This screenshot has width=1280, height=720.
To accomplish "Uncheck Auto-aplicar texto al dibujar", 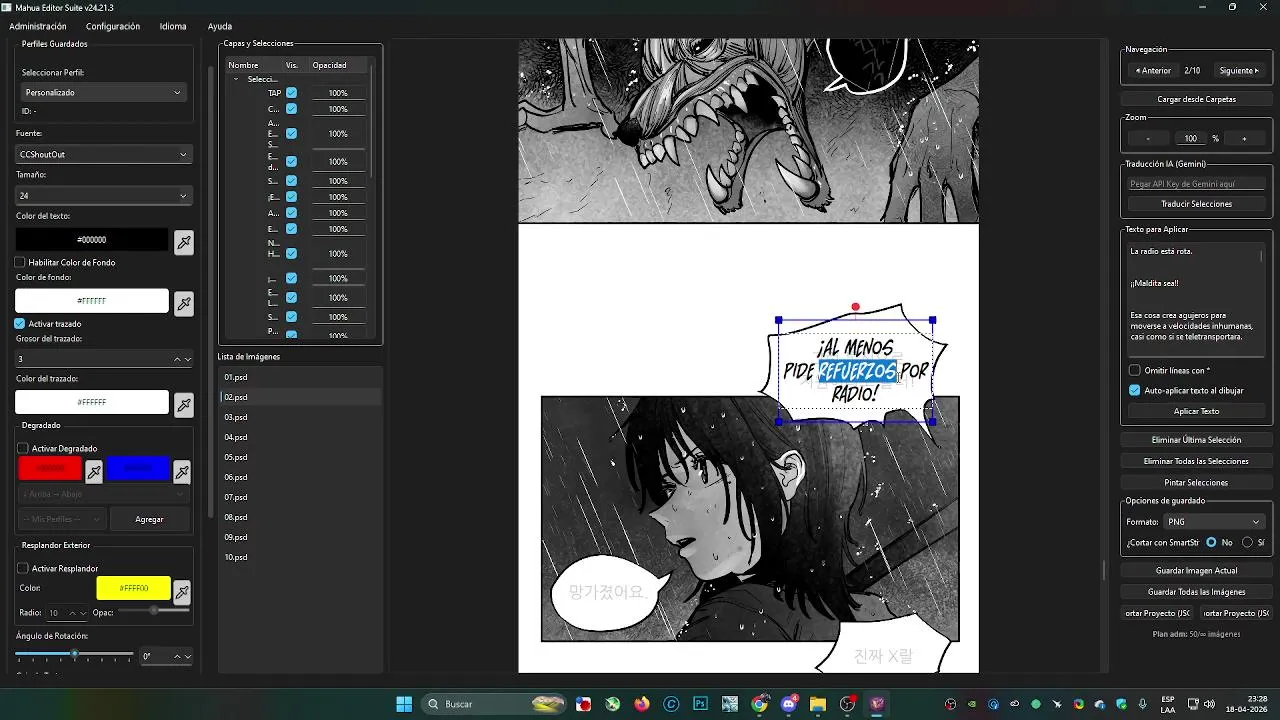I will [x=1135, y=390].
